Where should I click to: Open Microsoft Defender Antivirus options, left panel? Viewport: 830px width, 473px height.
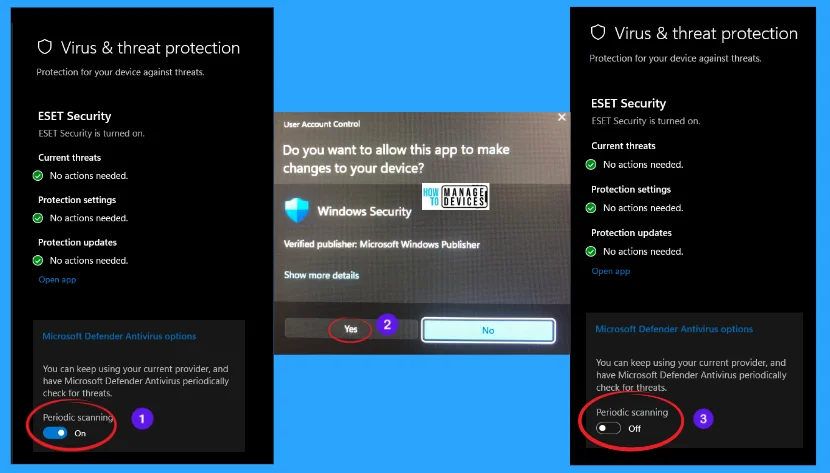click(x=119, y=336)
